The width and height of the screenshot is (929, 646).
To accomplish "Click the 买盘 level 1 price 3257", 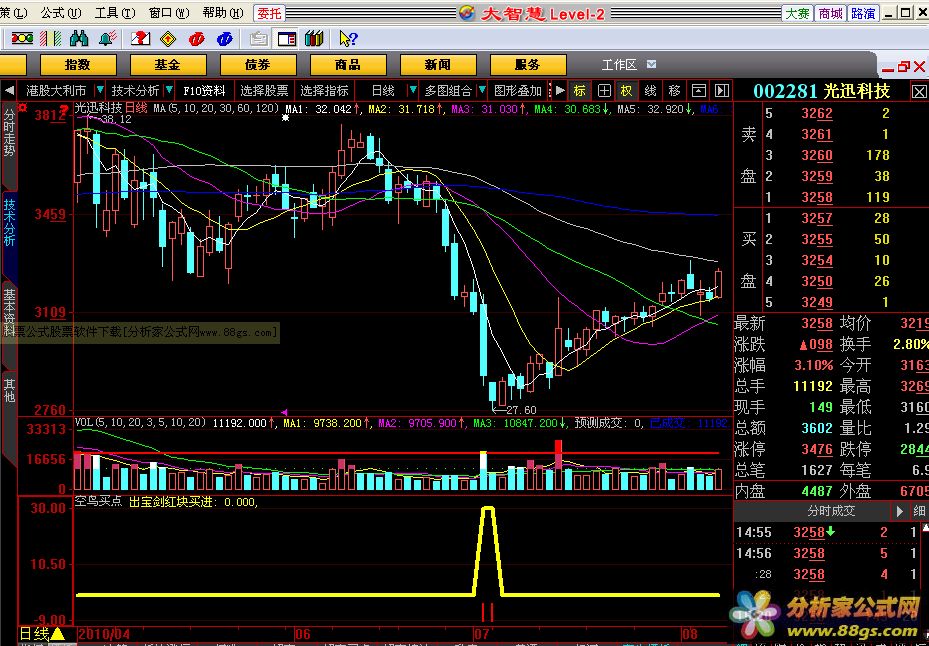I will pyautogui.click(x=817, y=218).
